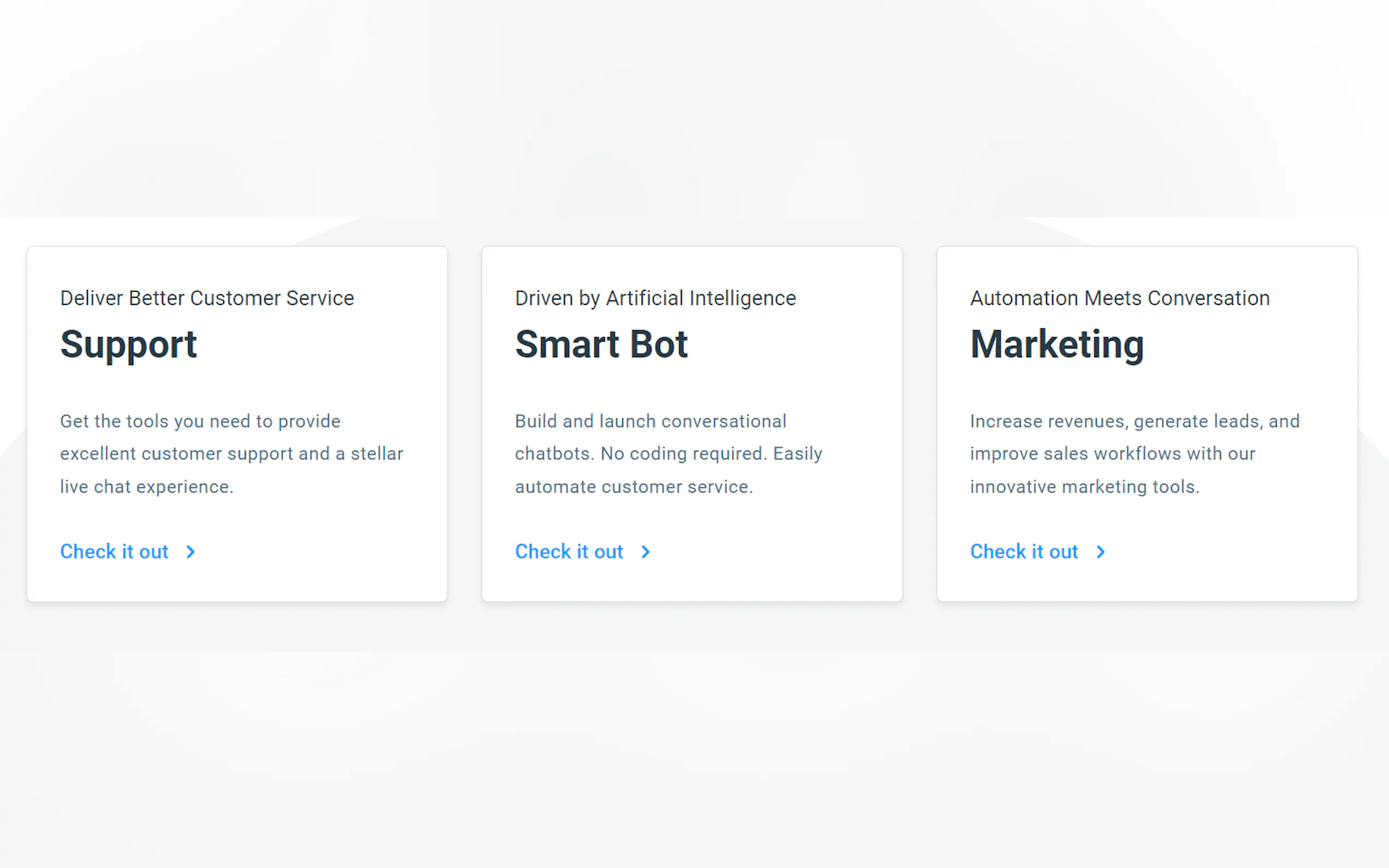This screenshot has width=1389, height=868.
Task: Open Support's "Check it out" link
Action: [x=114, y=552]
